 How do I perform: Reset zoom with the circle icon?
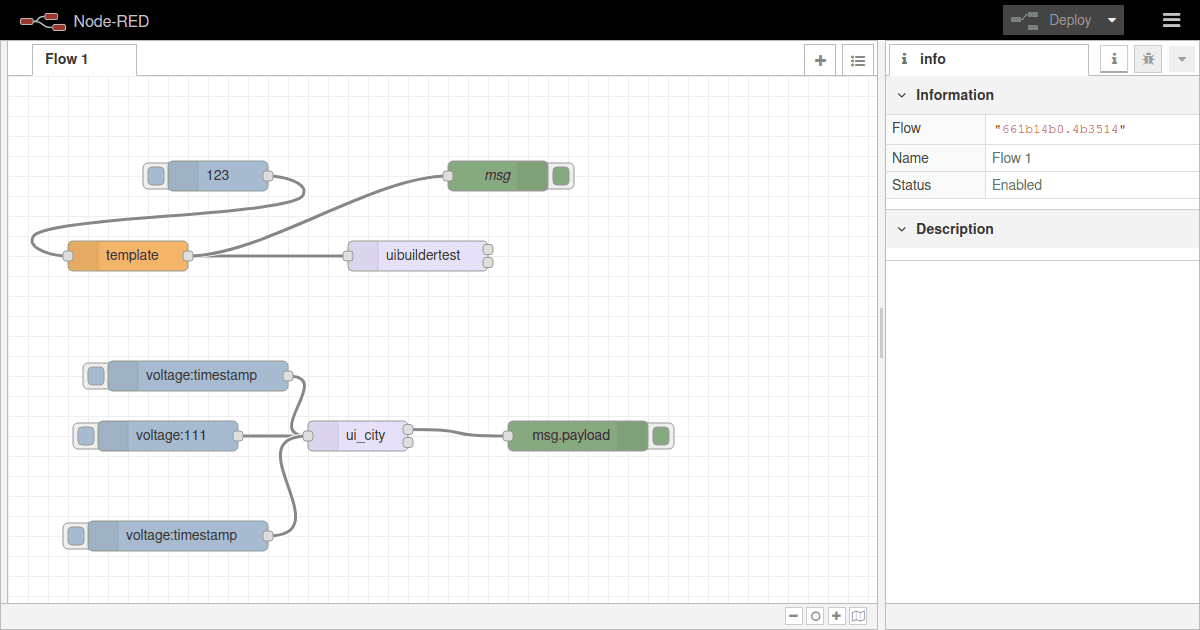(x=815, y=615)
